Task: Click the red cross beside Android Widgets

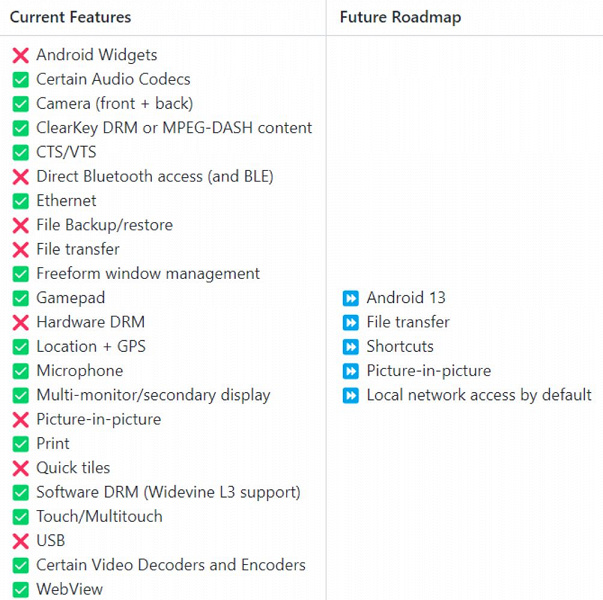Action: point(20,56)
